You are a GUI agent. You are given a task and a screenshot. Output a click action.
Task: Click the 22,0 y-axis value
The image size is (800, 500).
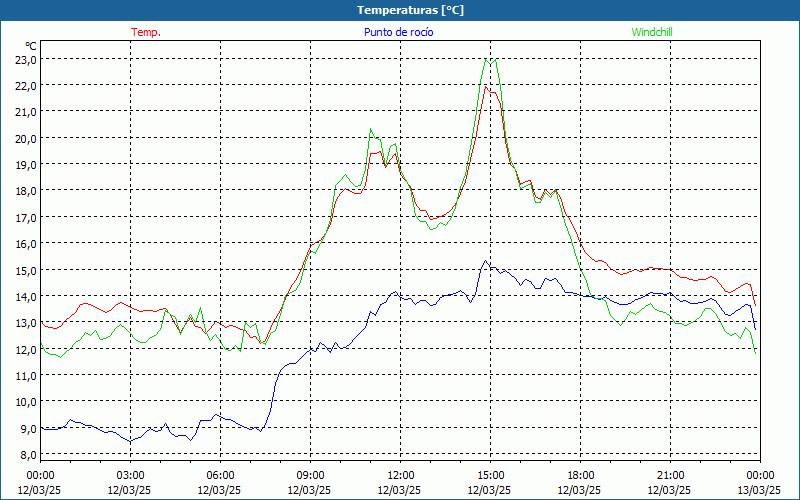[26, 86]
